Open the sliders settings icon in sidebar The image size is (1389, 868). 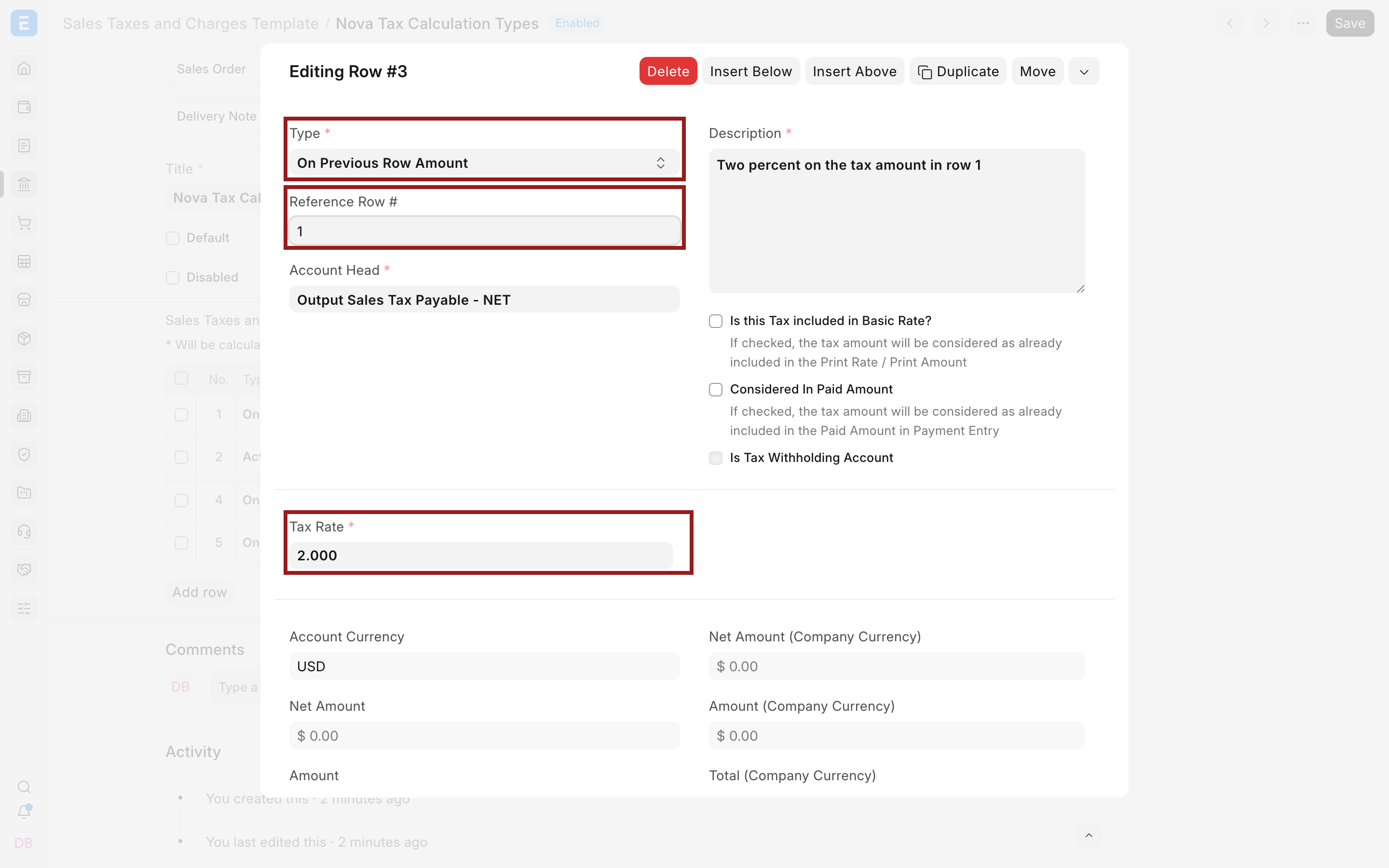click(x=24, y=609)
